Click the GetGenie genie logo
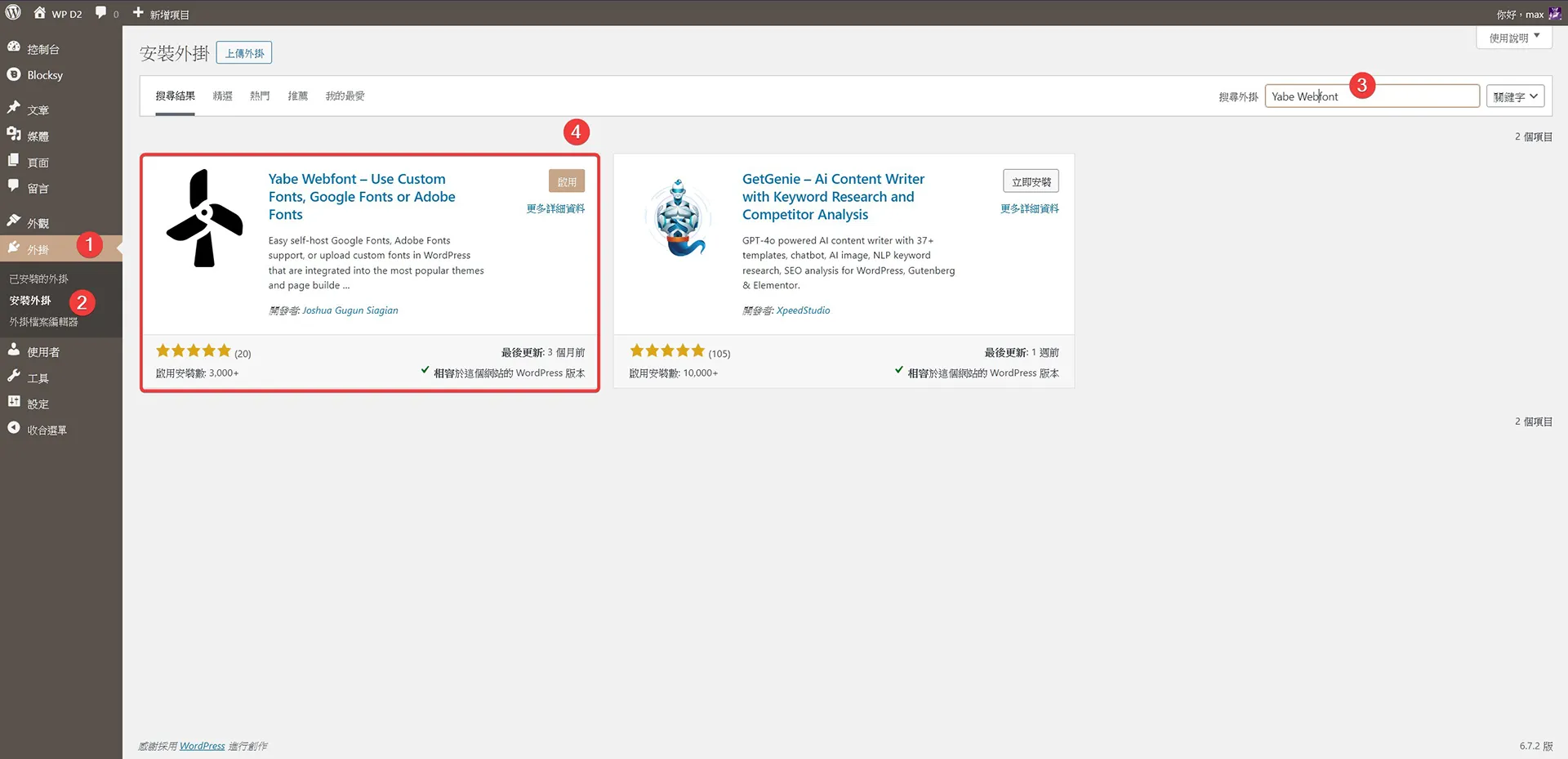This screenshot has width=1568, height=759. (678, 218)
